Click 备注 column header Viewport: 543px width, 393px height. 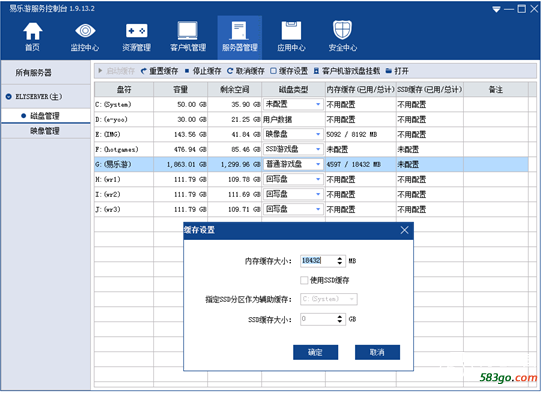click(496, 90)
